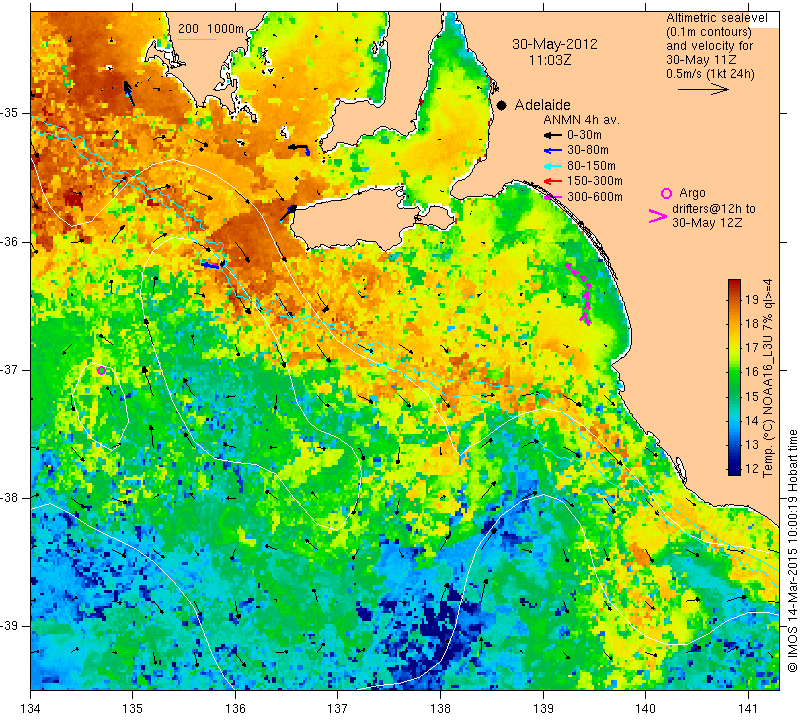The image size is (800, 720).
Task: Select the cyan 80-150m legend arrow
Action: tap(552, 166)
